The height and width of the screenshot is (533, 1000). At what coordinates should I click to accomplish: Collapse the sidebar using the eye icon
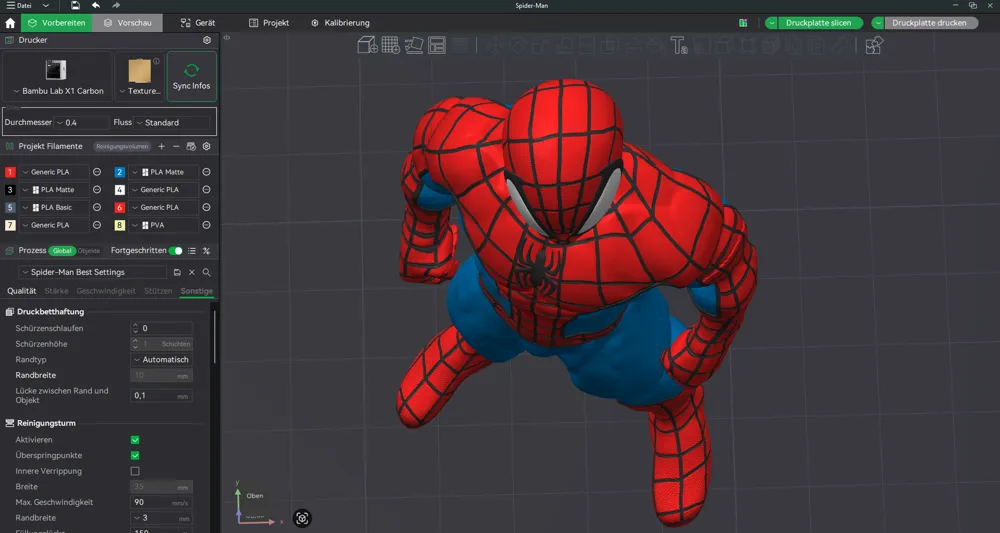226,38
